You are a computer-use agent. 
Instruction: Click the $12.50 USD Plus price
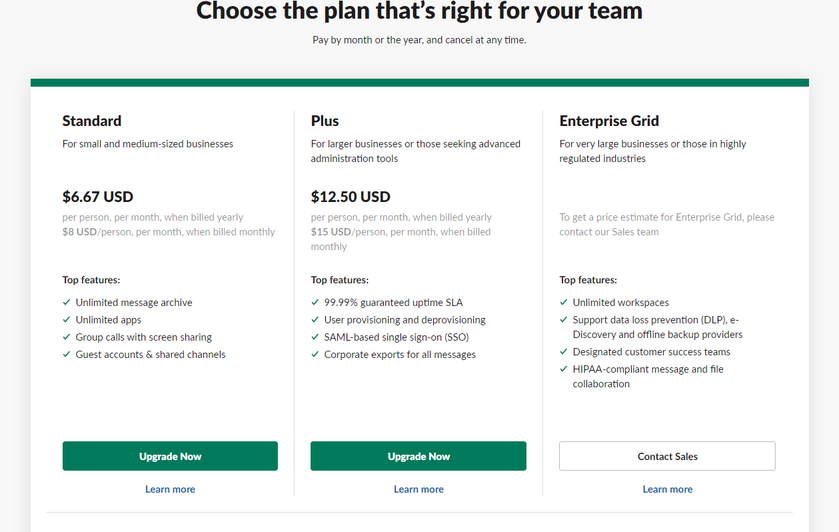[350, 196]
